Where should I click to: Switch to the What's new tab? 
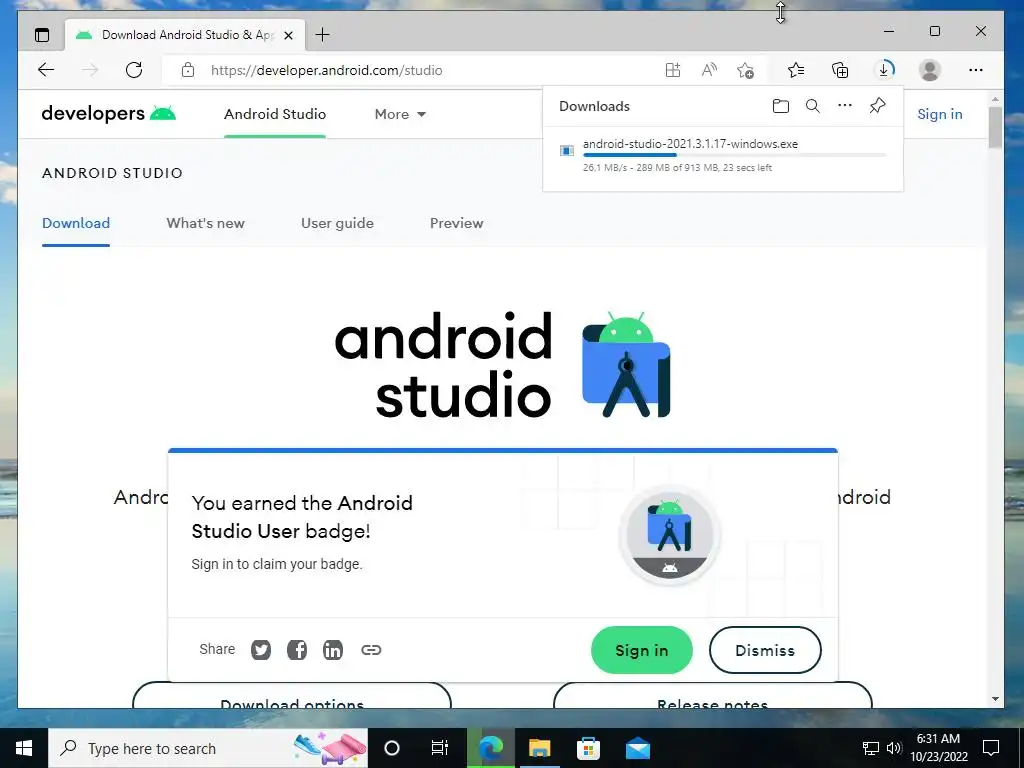click(205, 223)
